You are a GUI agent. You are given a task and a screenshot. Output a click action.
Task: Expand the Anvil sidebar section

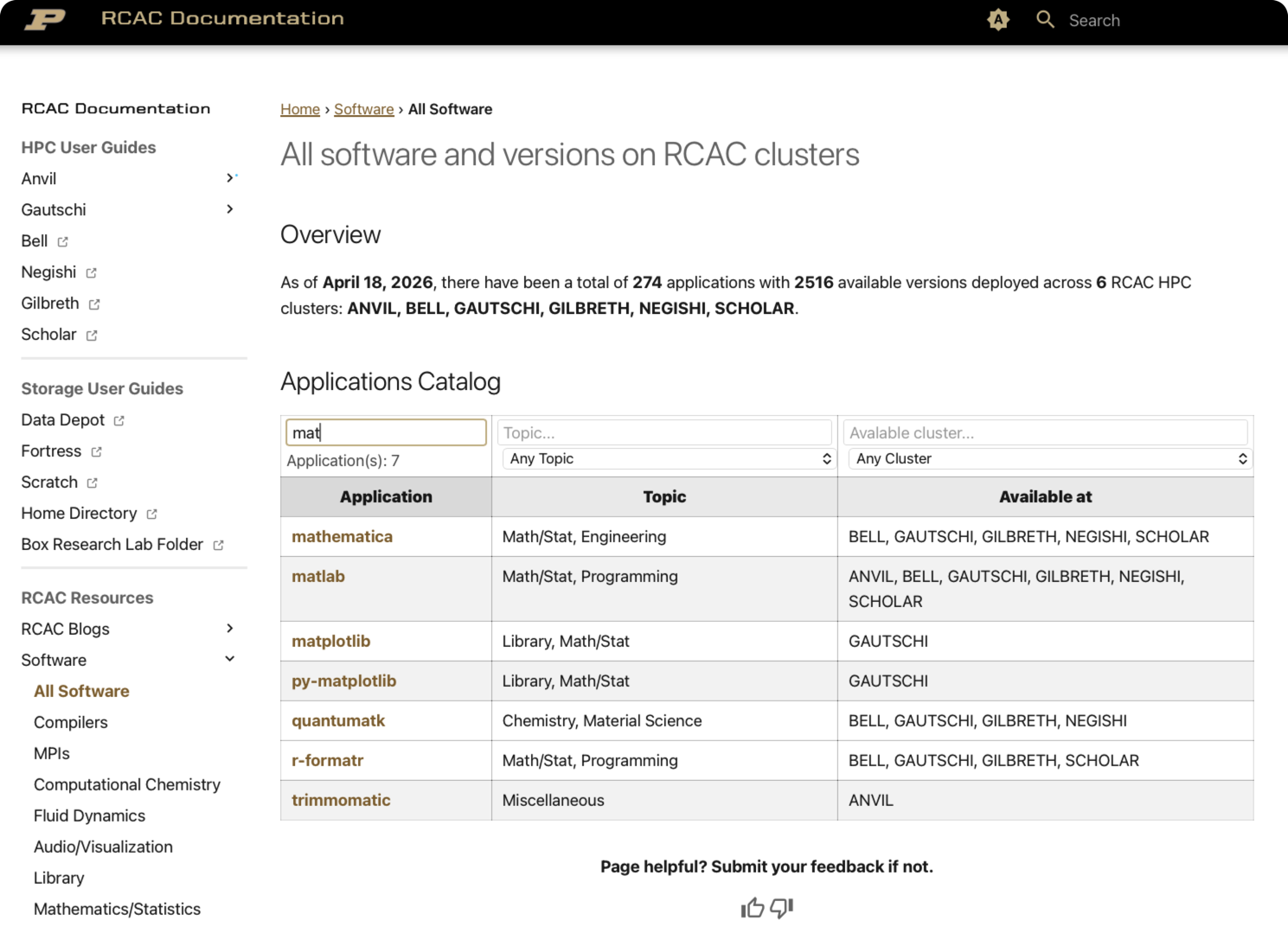231,178
